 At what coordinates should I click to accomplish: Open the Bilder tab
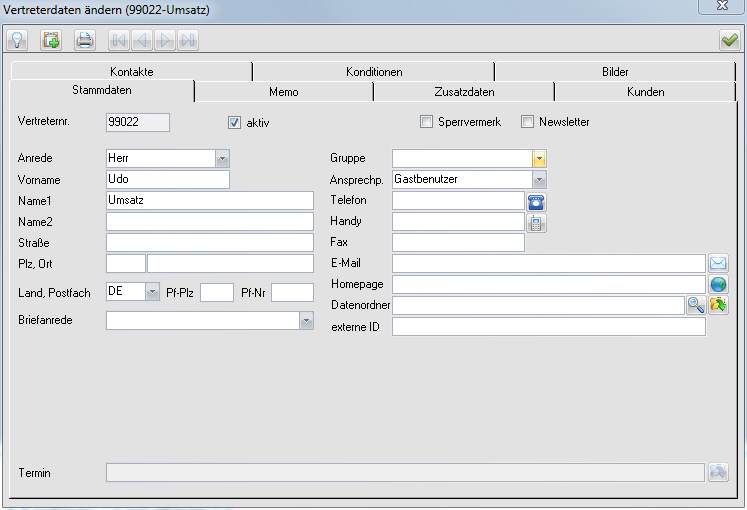point(615,71)
